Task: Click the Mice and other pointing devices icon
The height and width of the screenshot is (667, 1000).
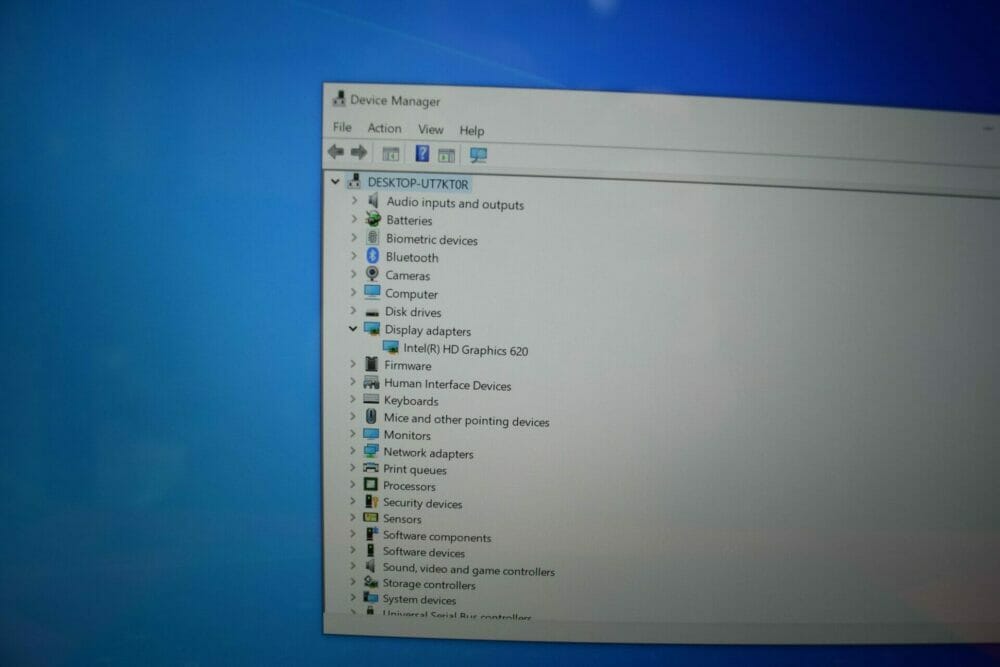Action: 371,417
